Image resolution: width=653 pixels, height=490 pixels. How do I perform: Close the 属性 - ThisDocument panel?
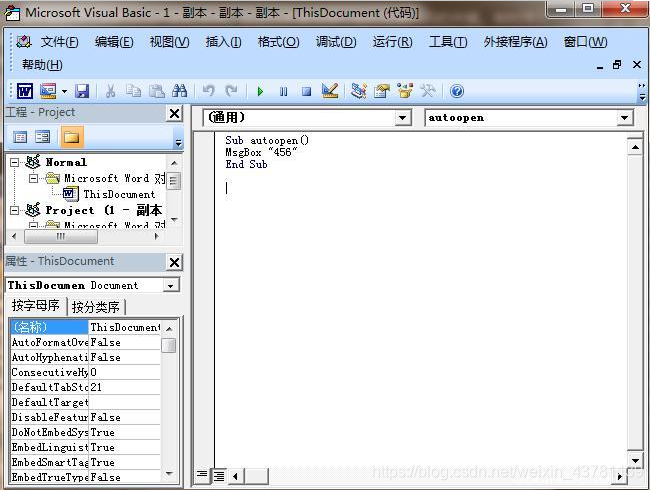pos(174,262)
